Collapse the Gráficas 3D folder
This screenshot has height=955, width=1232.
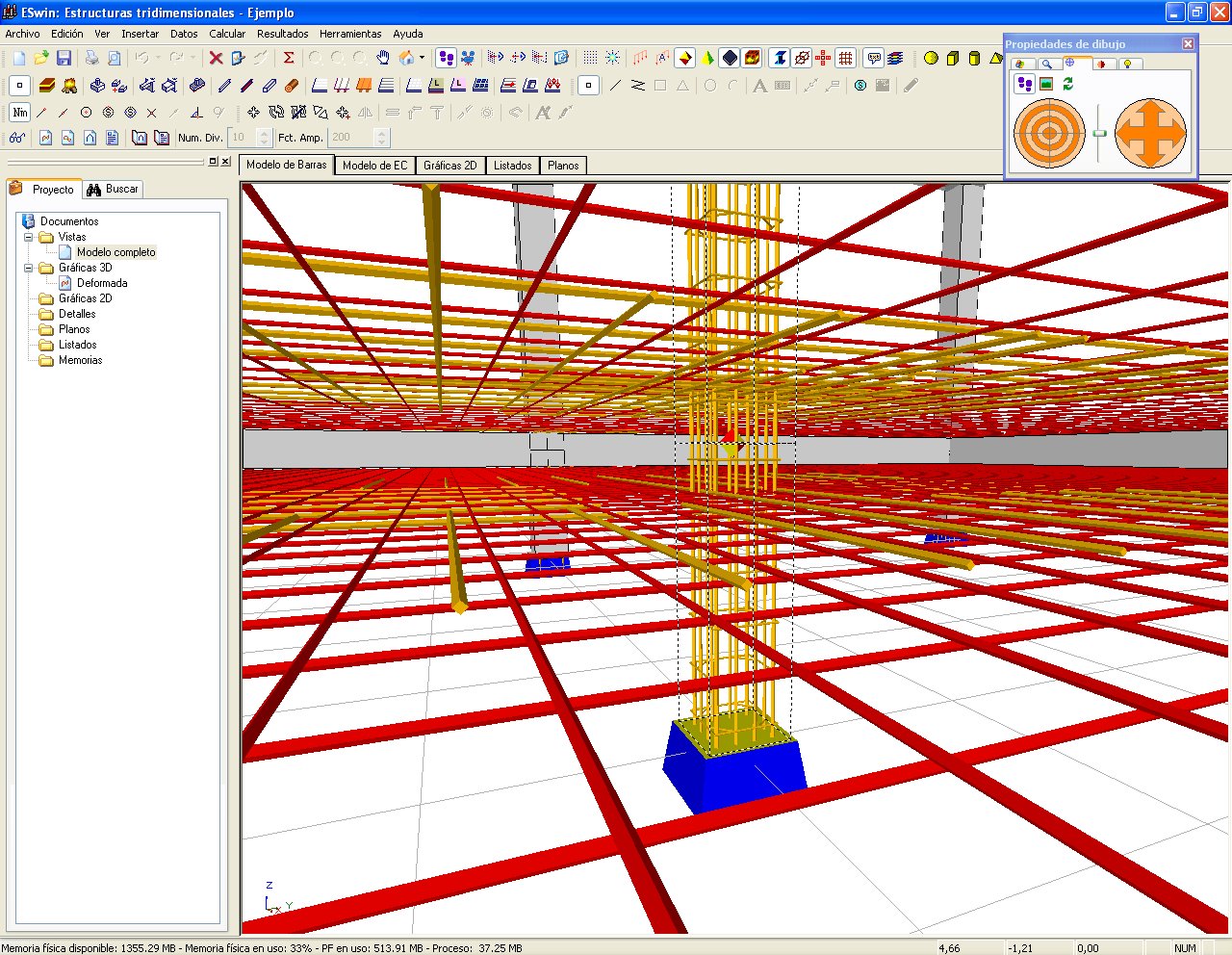[28, 268]
